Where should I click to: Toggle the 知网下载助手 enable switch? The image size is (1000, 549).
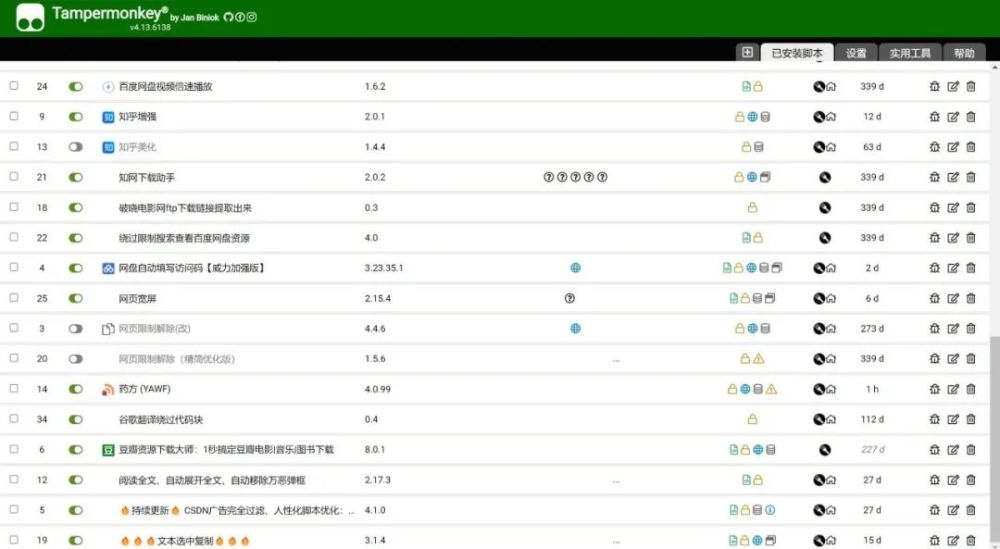(x=75, y=177)
